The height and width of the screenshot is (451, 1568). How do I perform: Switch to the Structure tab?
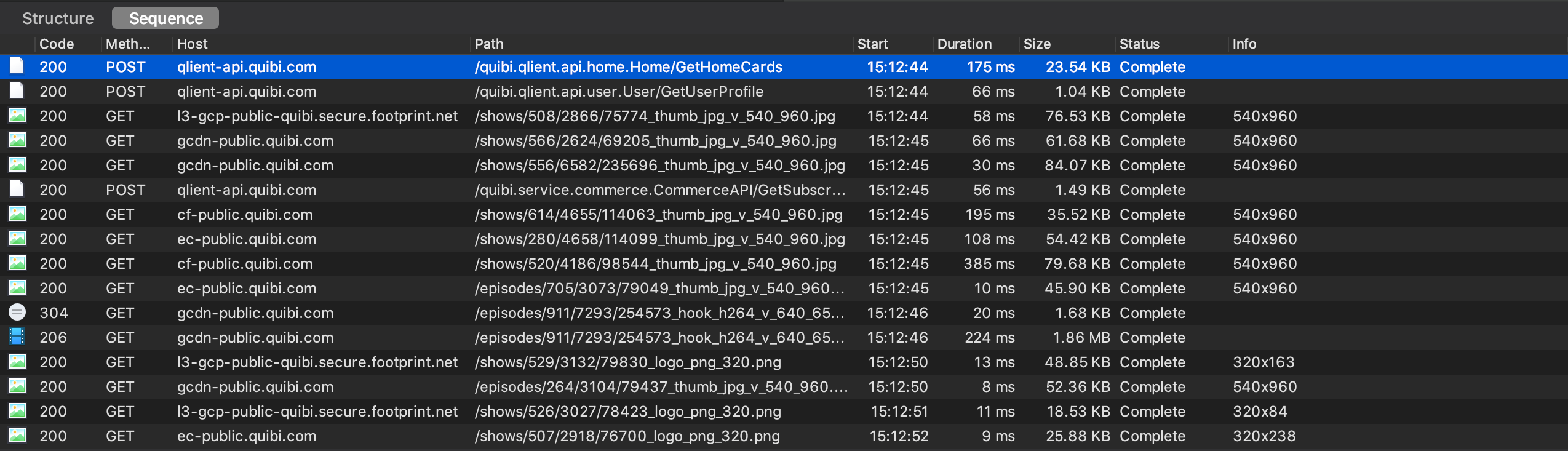[x=58, y=18]
